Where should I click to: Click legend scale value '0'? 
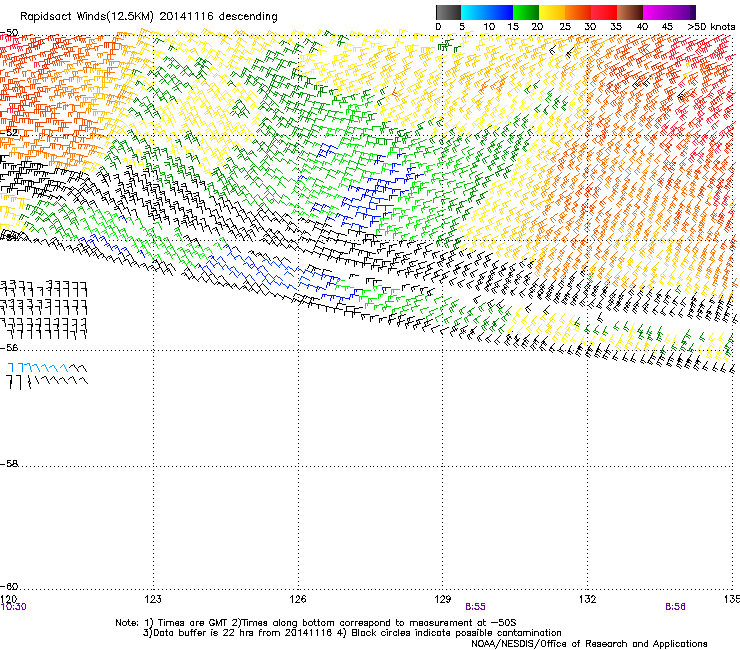click(x=438, y=27)
